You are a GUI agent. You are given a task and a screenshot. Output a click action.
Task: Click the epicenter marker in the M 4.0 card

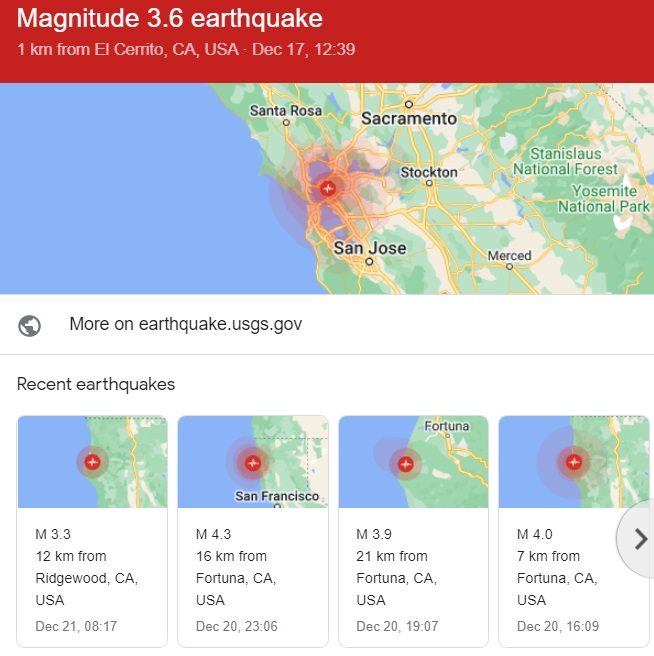[x=573, y=461]
